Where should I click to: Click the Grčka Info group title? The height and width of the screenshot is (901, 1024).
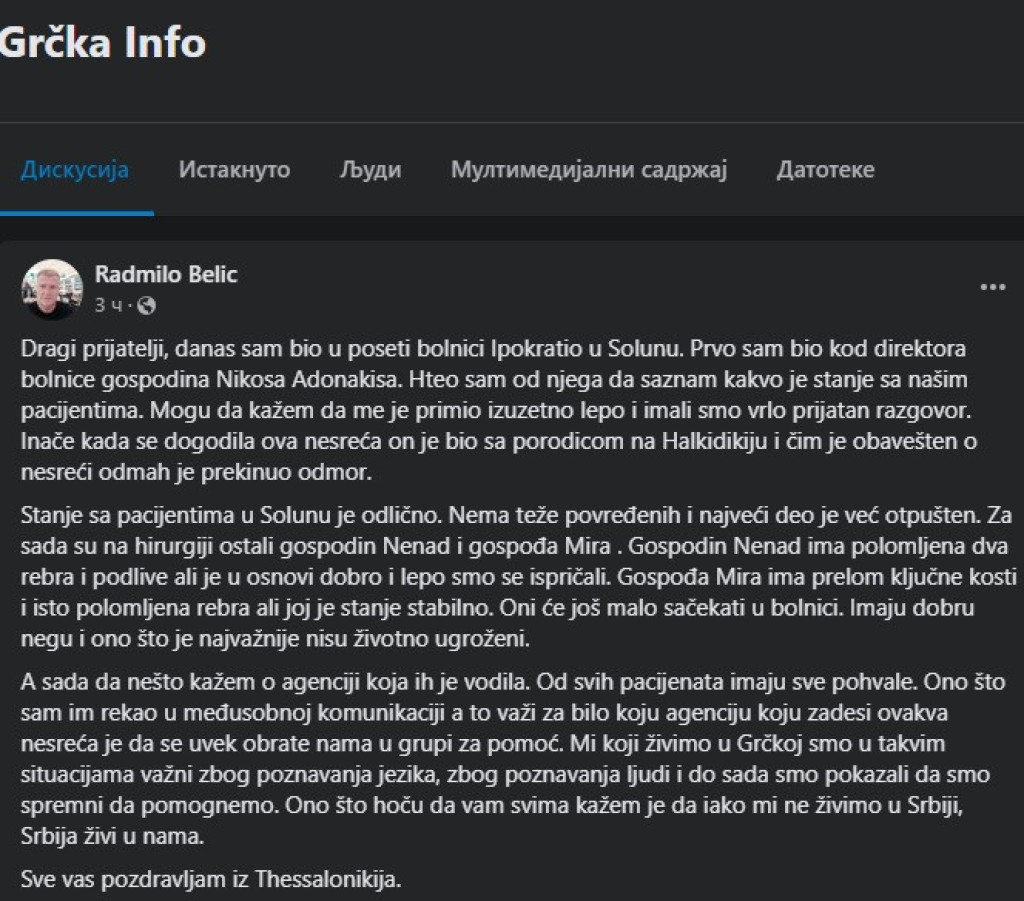coord(103,43)
